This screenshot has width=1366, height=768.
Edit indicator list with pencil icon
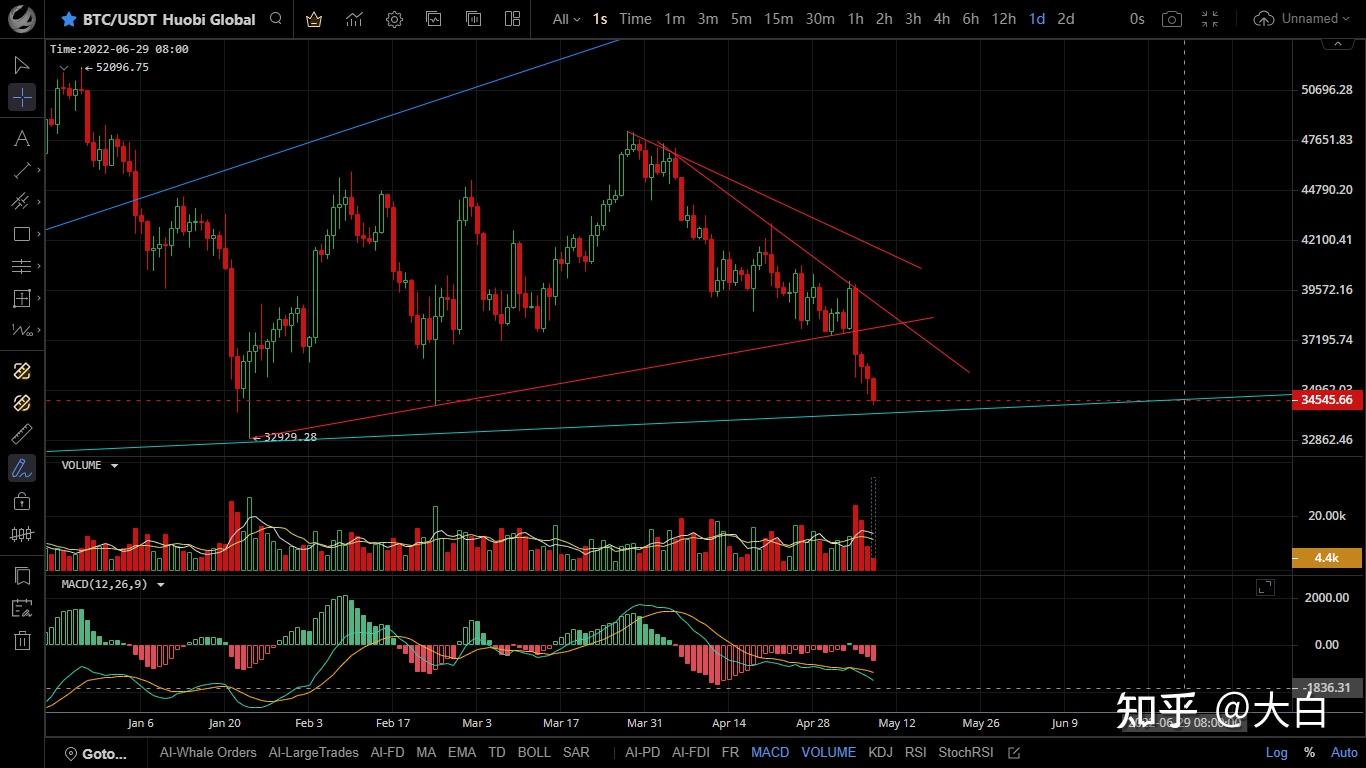pos(1014,752)
